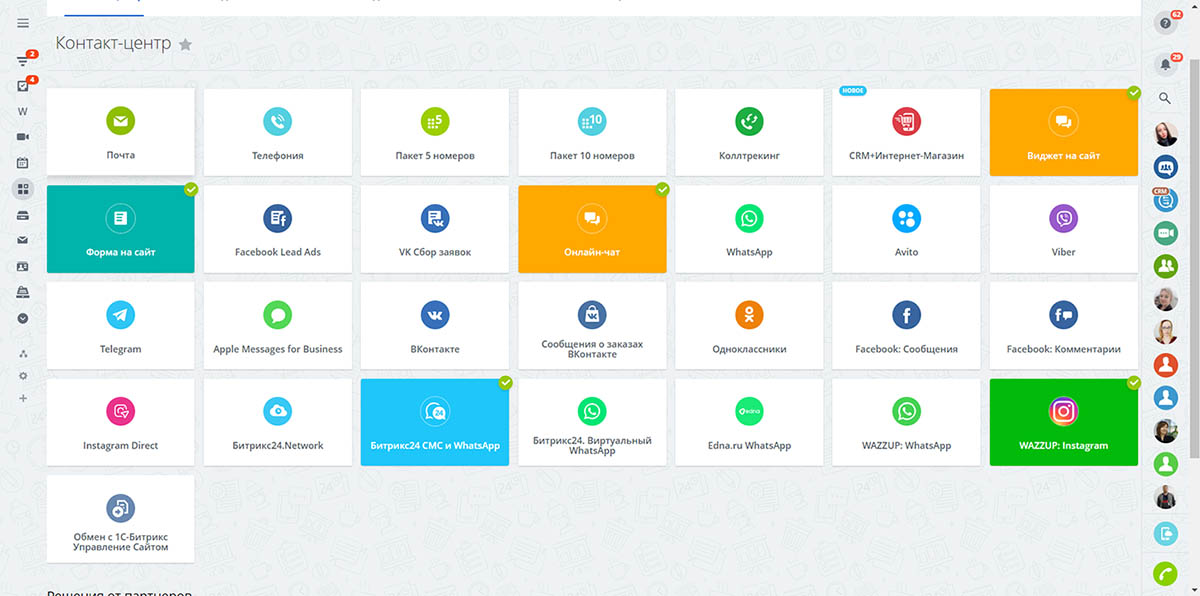
Task: Open the calendar icon in left sidebar
Action: pos(23,163)
